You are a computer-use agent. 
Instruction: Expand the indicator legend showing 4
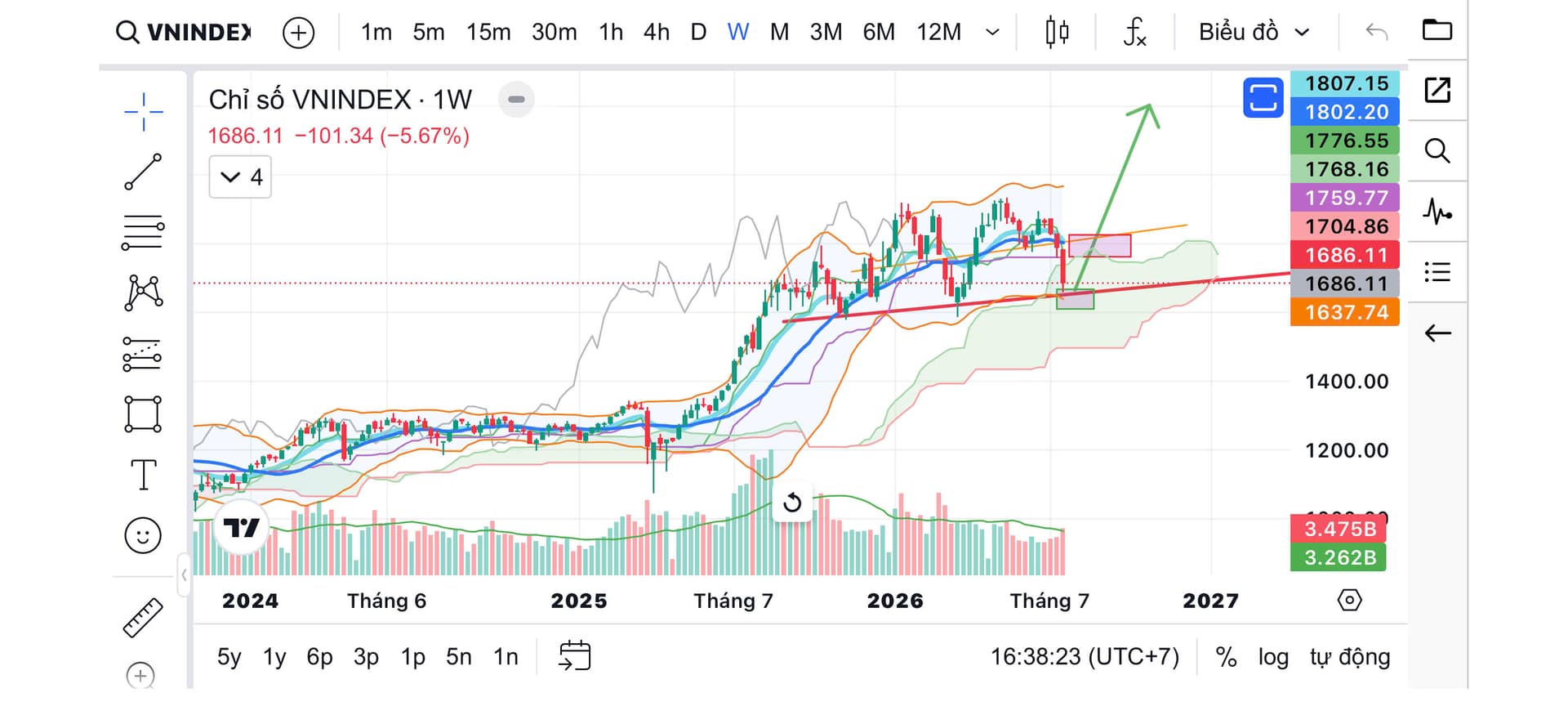tap(240, 177)
